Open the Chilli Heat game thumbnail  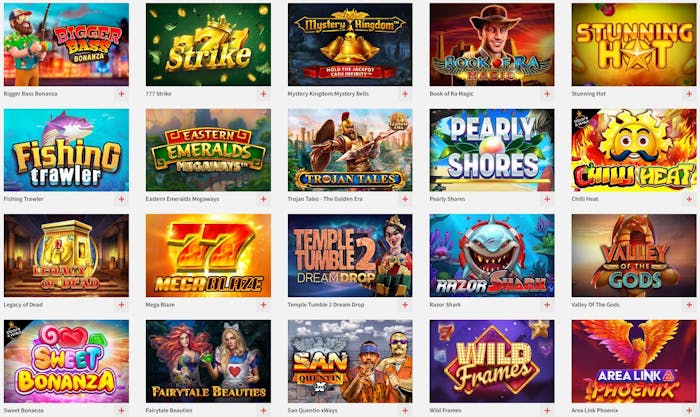[634, 150]
